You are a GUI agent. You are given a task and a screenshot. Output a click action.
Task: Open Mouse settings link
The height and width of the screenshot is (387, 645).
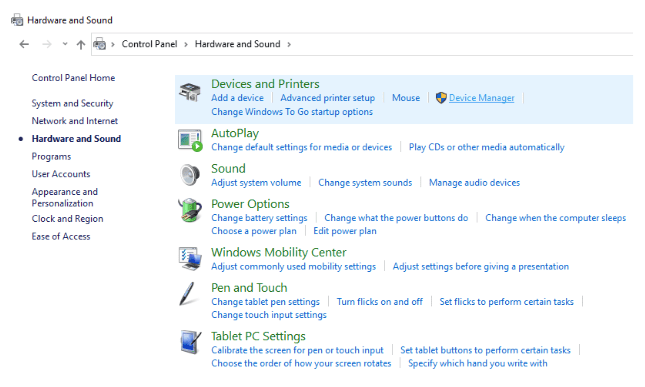coord(406,98)
